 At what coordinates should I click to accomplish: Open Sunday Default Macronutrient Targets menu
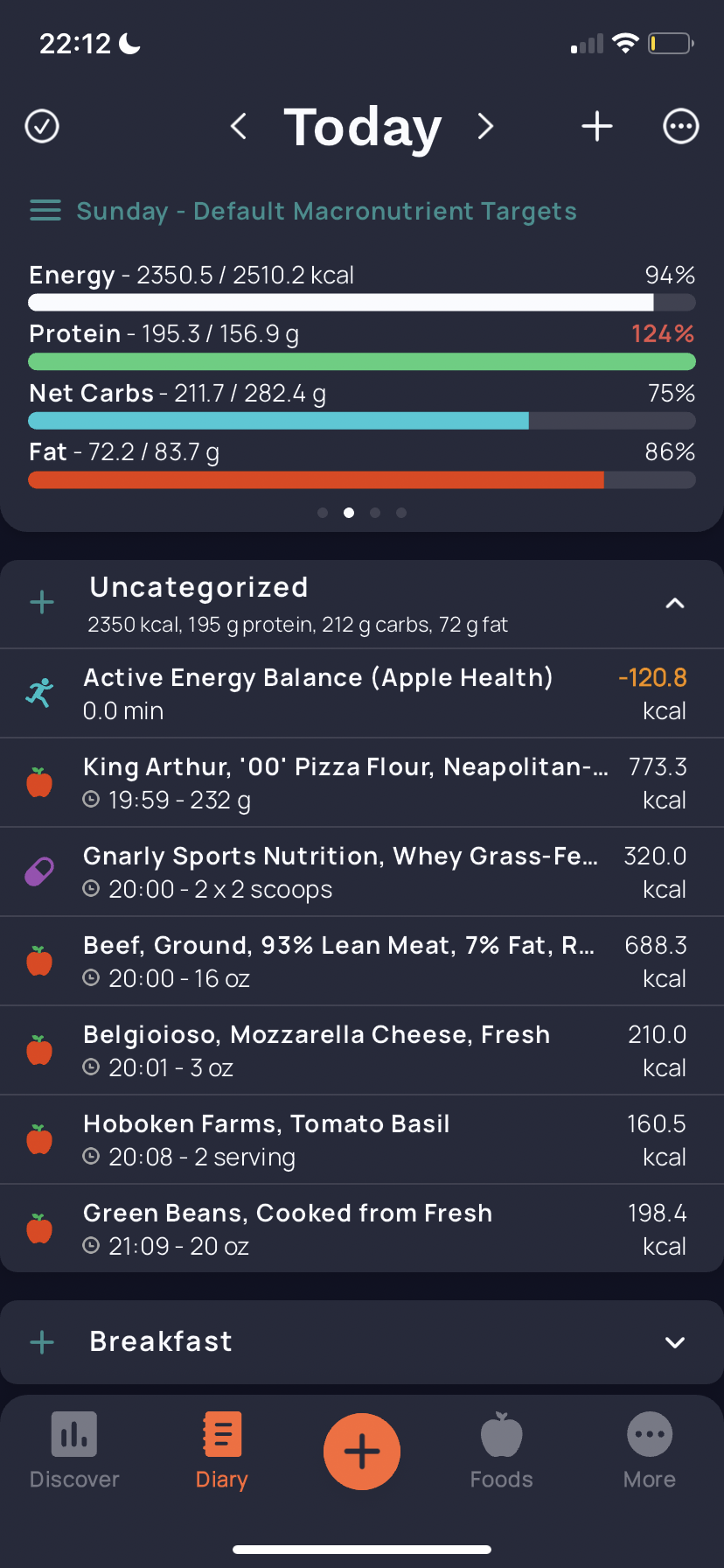[x=303, y=211]
